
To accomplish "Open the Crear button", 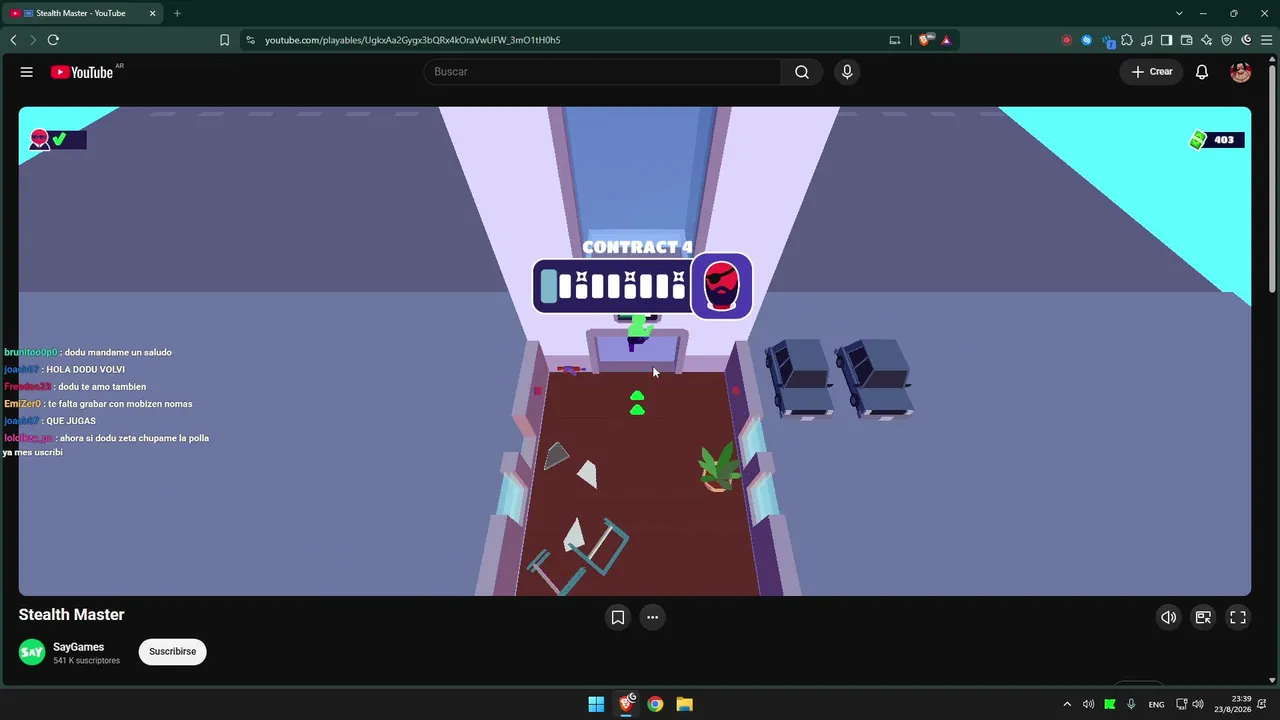I will click(1152, 72).
